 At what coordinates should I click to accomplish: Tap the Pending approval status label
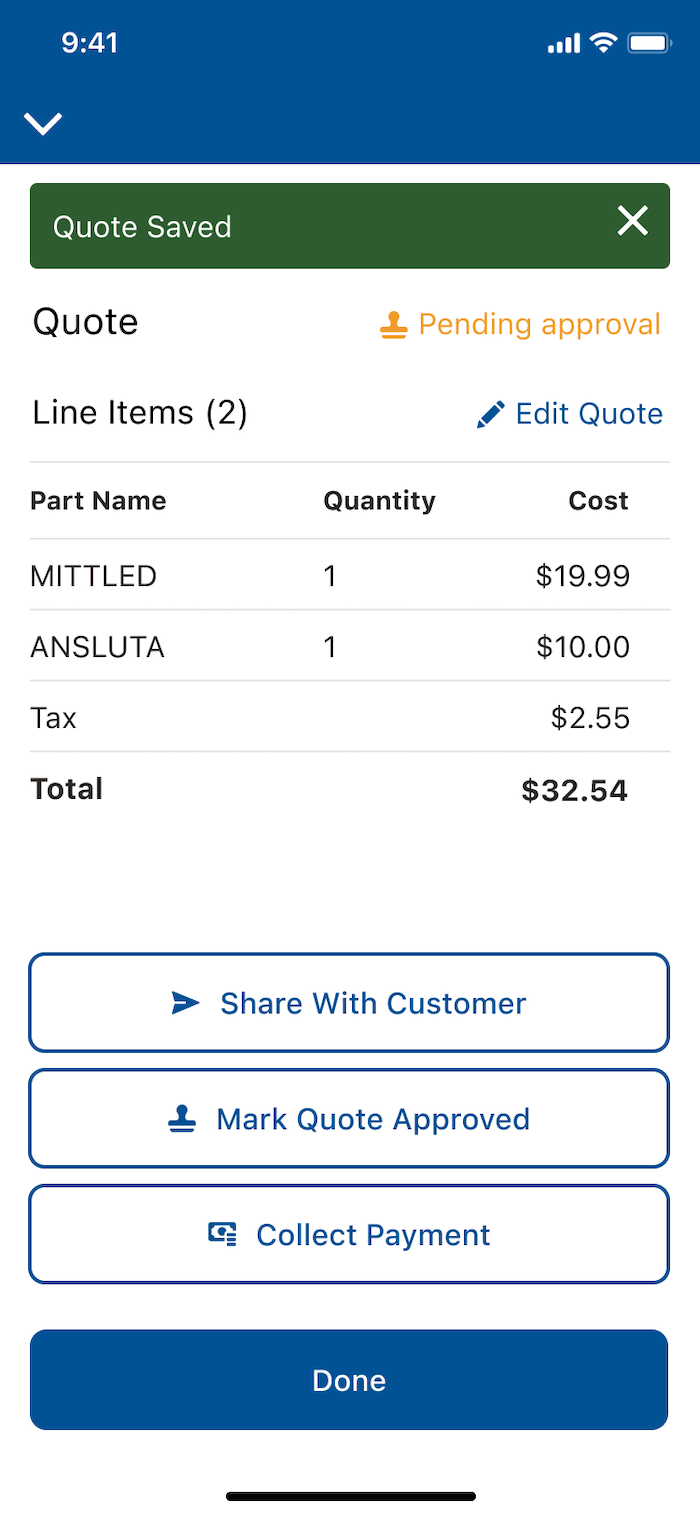click(x=539, y=325)
